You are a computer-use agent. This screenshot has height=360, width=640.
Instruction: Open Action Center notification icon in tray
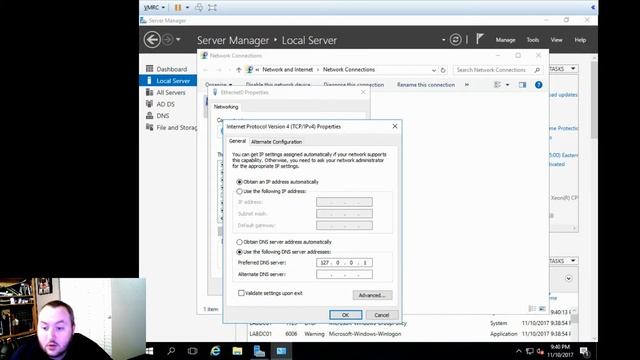(584, 351)
